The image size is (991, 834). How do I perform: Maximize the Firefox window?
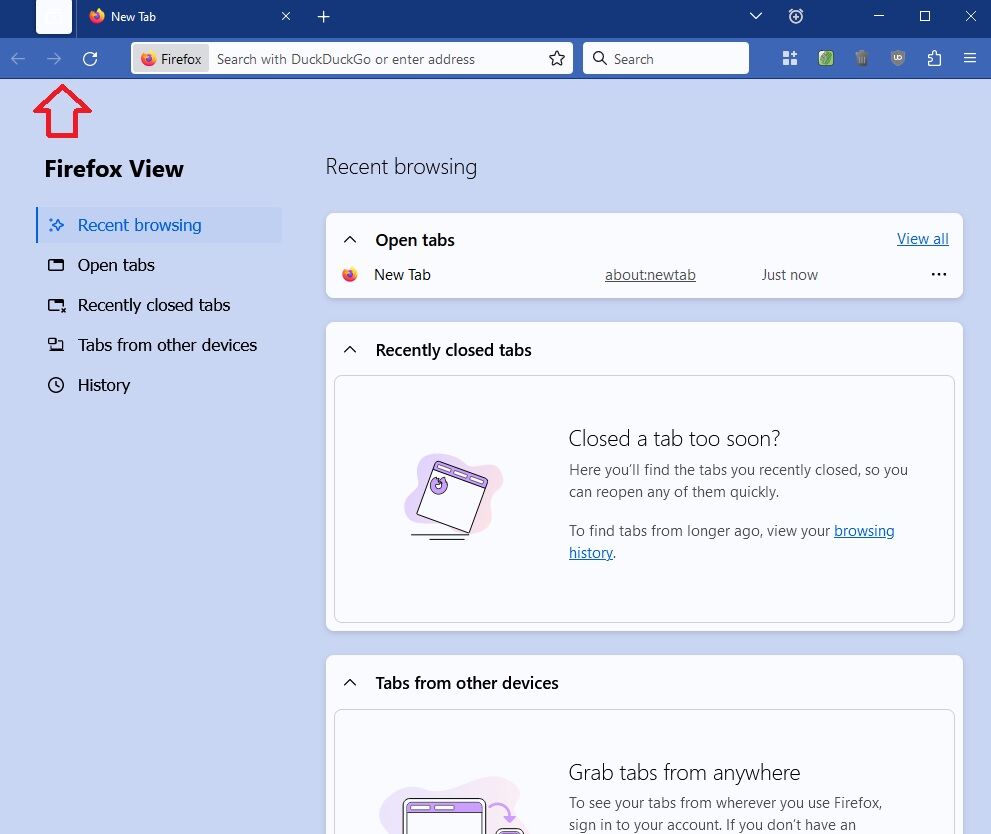[925, 16]
